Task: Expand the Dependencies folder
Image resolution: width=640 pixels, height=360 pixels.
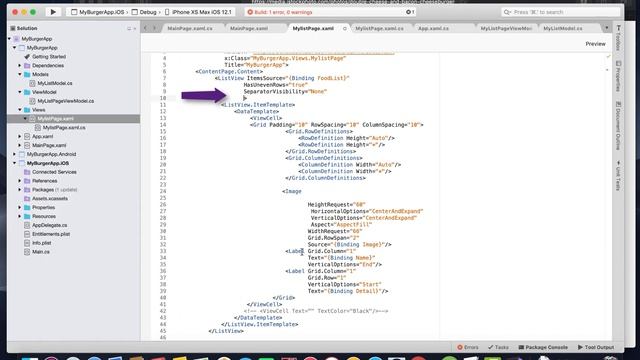Action: pyautogui.click(x=20, y=65)
